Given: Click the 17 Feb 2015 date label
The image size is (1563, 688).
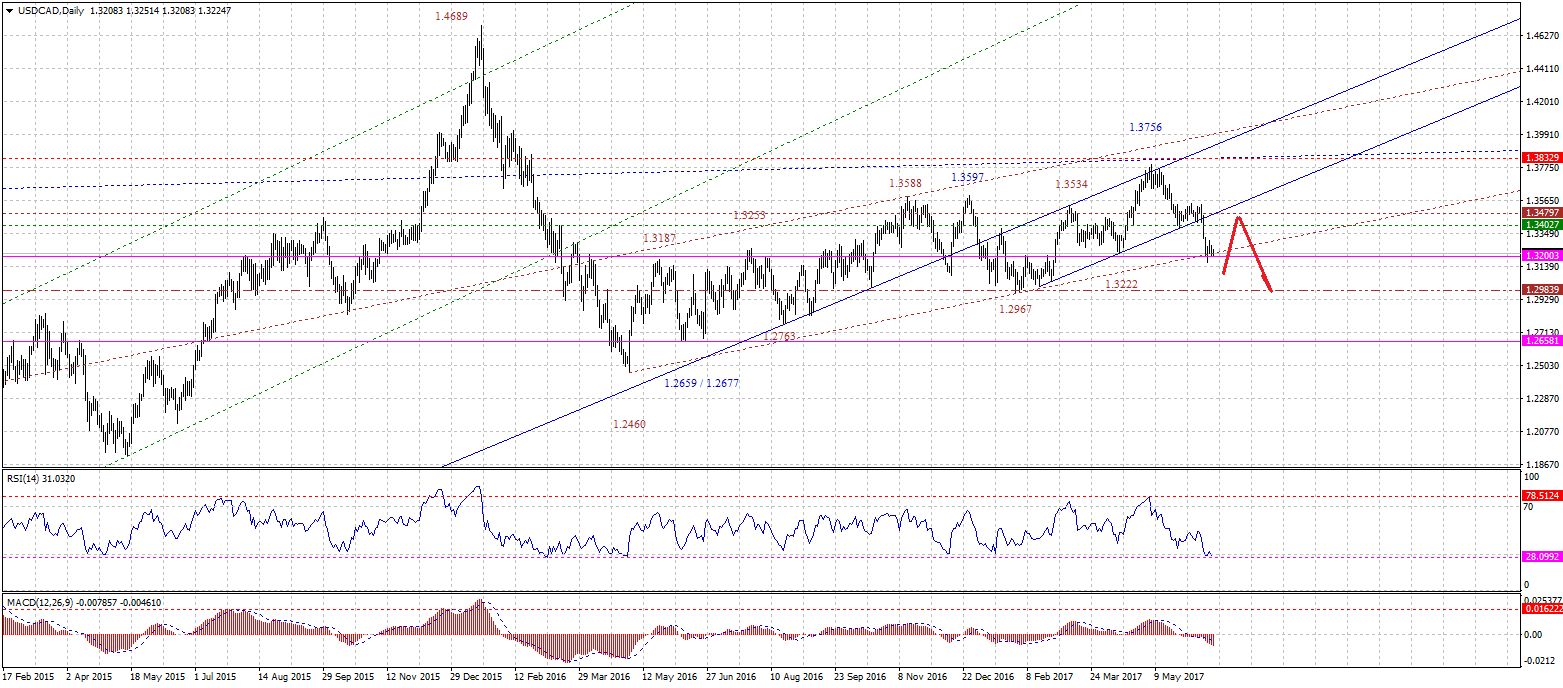Looking at the screenshot, I should (29, 677).
